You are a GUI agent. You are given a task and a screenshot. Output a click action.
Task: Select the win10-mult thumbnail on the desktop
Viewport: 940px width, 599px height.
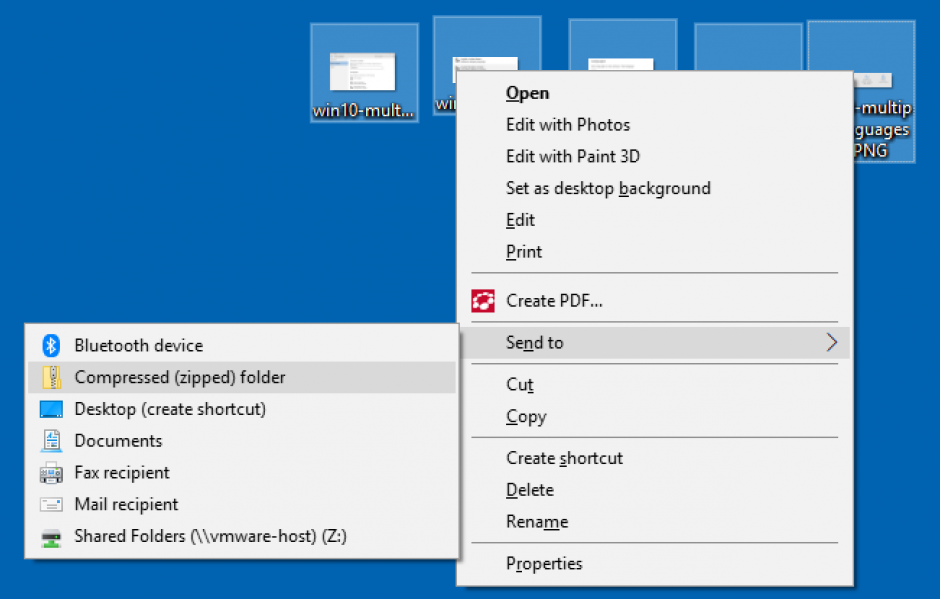click(x=364, y=75)
